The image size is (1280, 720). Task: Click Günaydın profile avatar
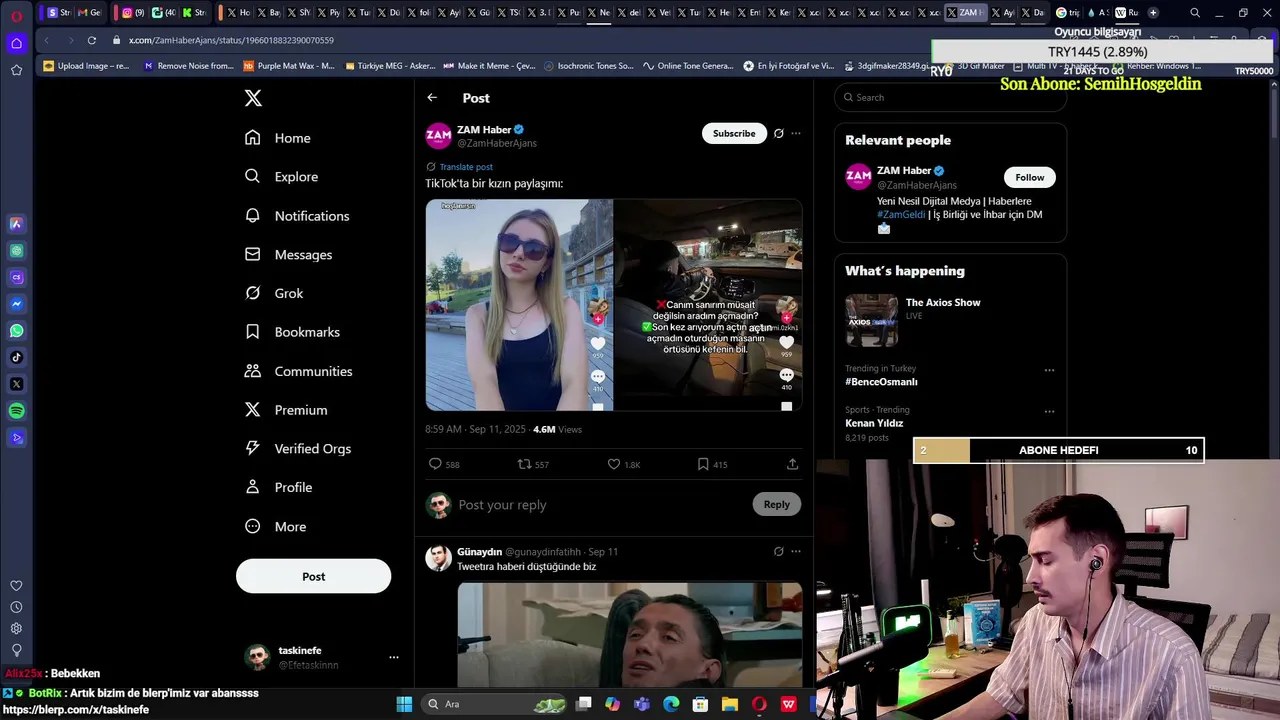438,558
